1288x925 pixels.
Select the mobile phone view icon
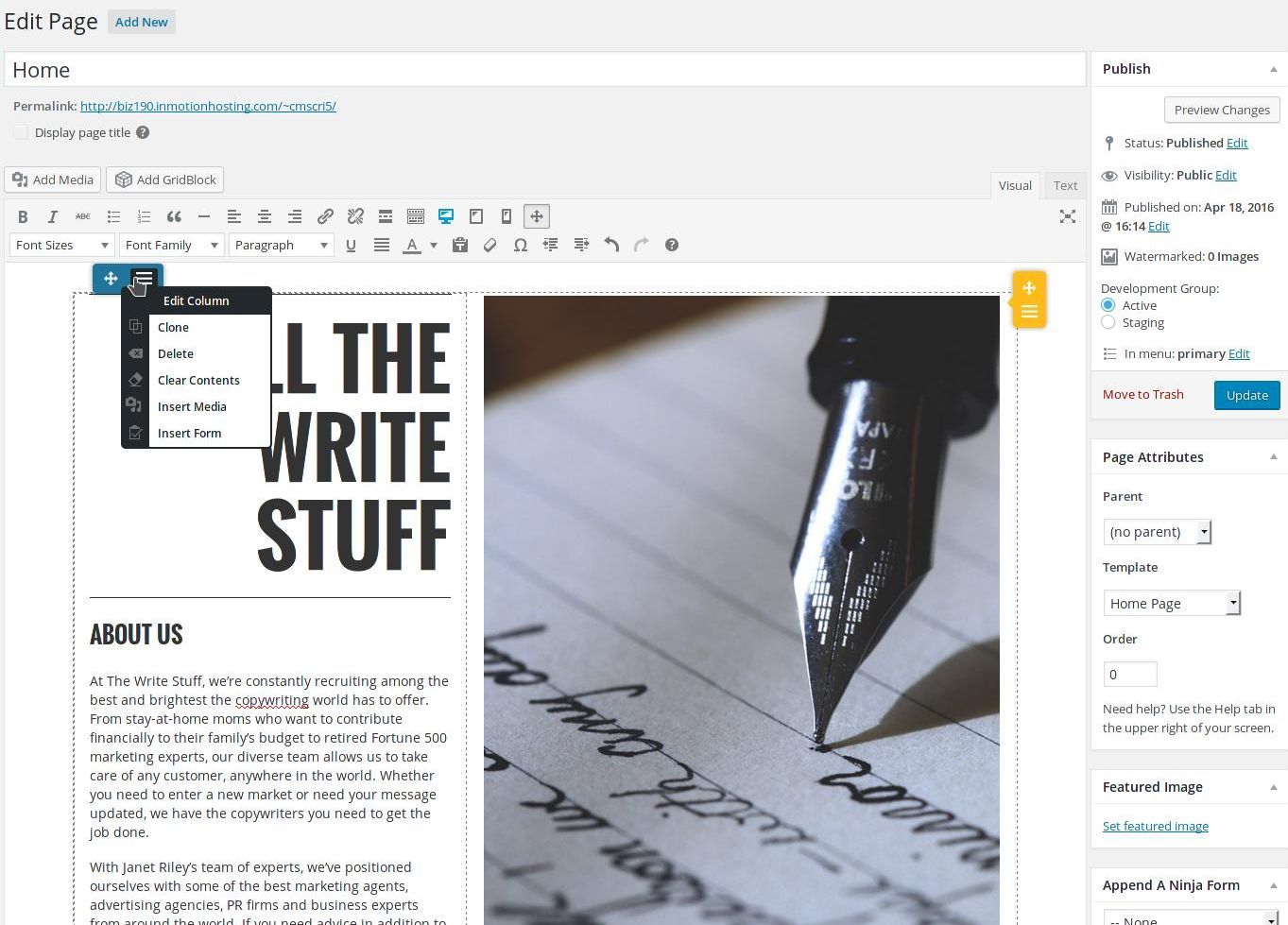[x=507, y=216]
